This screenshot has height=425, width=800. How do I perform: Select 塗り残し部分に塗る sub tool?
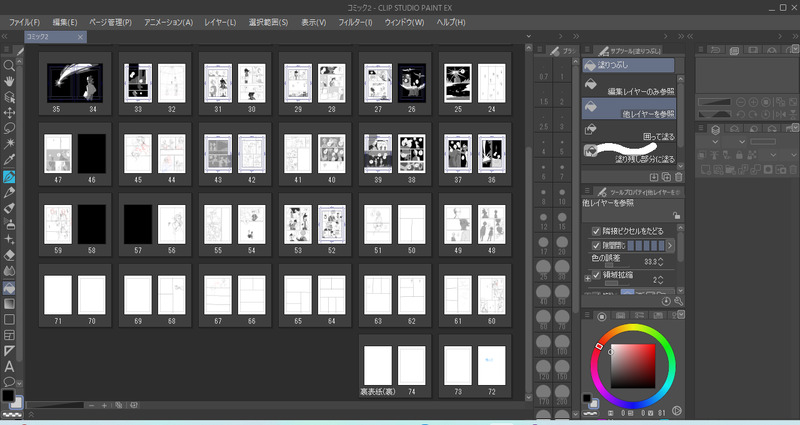629,153
